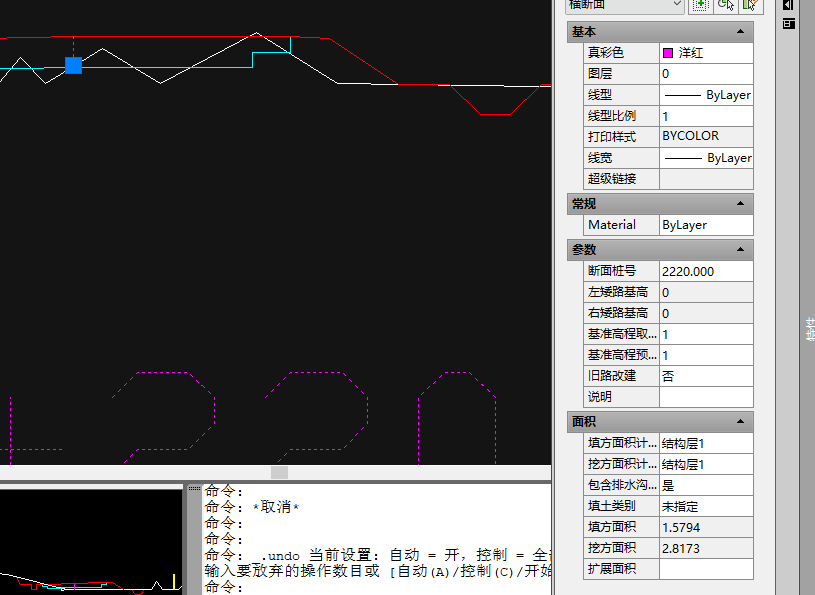Open the palette properties menu icon
815x595 pixels.
tap(788, 24)
